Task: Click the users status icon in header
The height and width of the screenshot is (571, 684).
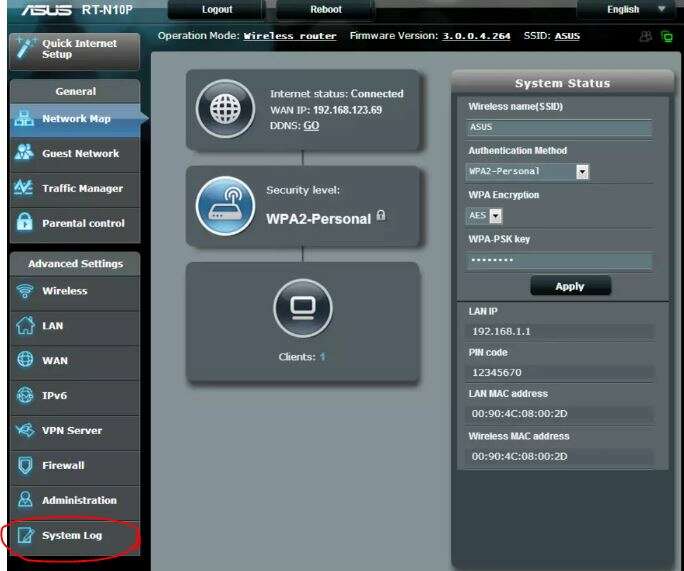Action: [x=646, y=37]
